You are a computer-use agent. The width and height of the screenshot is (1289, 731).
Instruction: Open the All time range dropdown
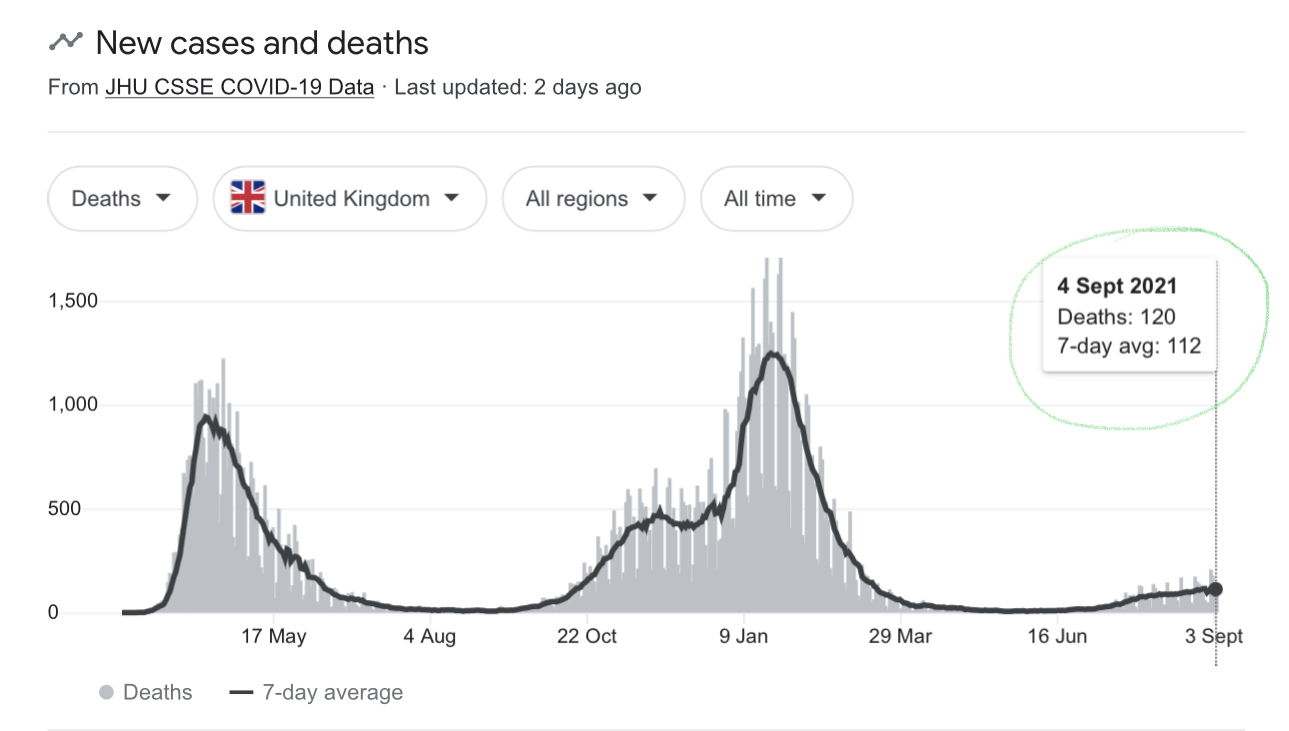click(x=776, y=198)
